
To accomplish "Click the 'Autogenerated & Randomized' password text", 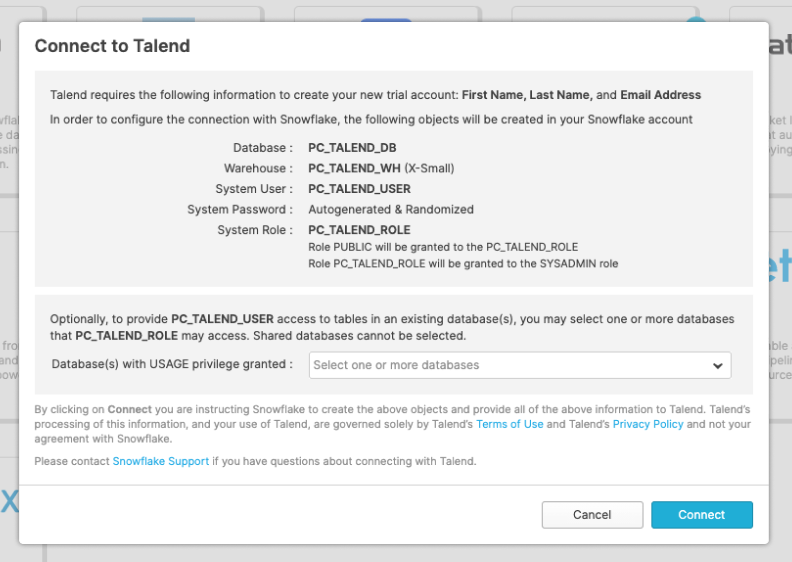I will [391, 210].
